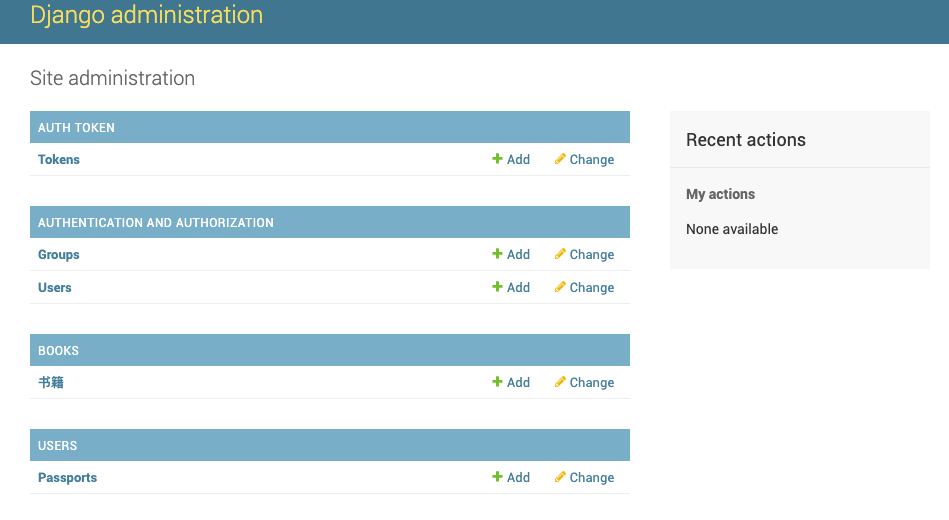
Task: Click the pencil icon in Users row
Action: tap(560, 286)
